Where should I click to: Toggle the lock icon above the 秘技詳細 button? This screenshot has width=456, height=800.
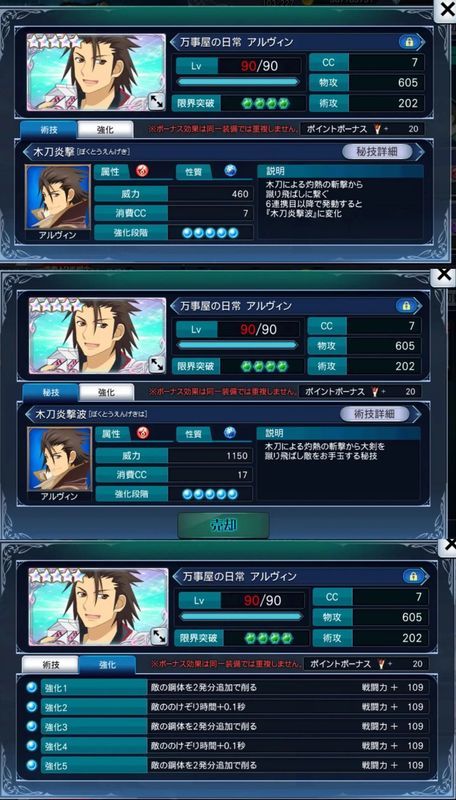coord(409,42)
